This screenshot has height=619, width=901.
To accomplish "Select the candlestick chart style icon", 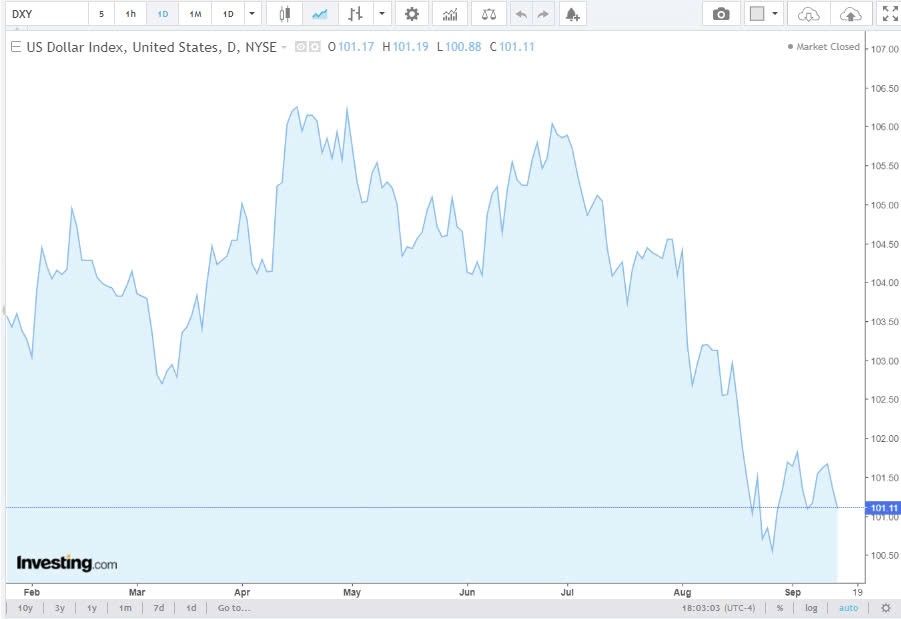I will [285, 14].
